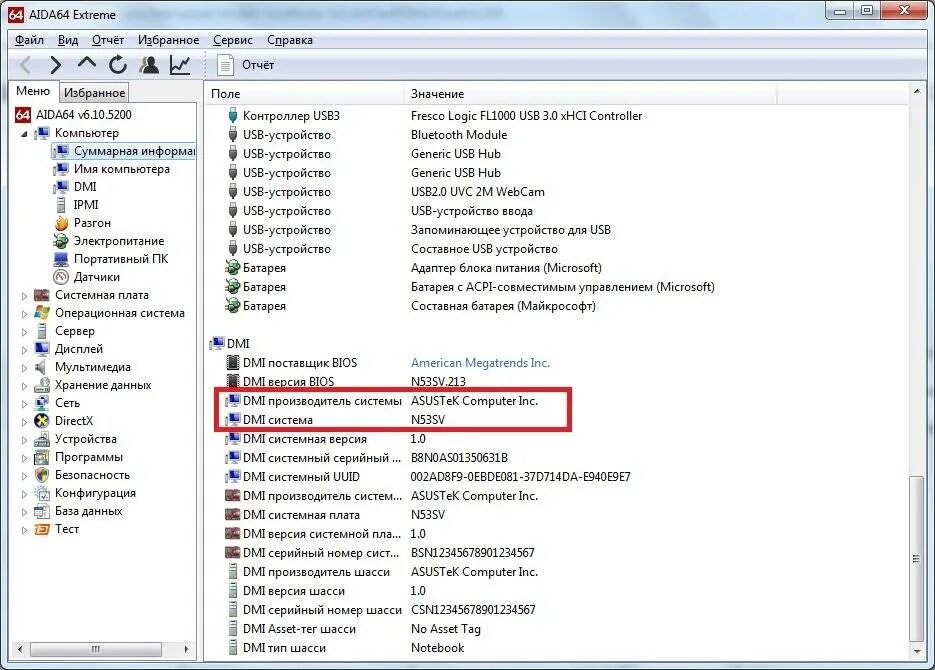
Task: Click the Refresh toolbar icon
Action: pos(117,64)
